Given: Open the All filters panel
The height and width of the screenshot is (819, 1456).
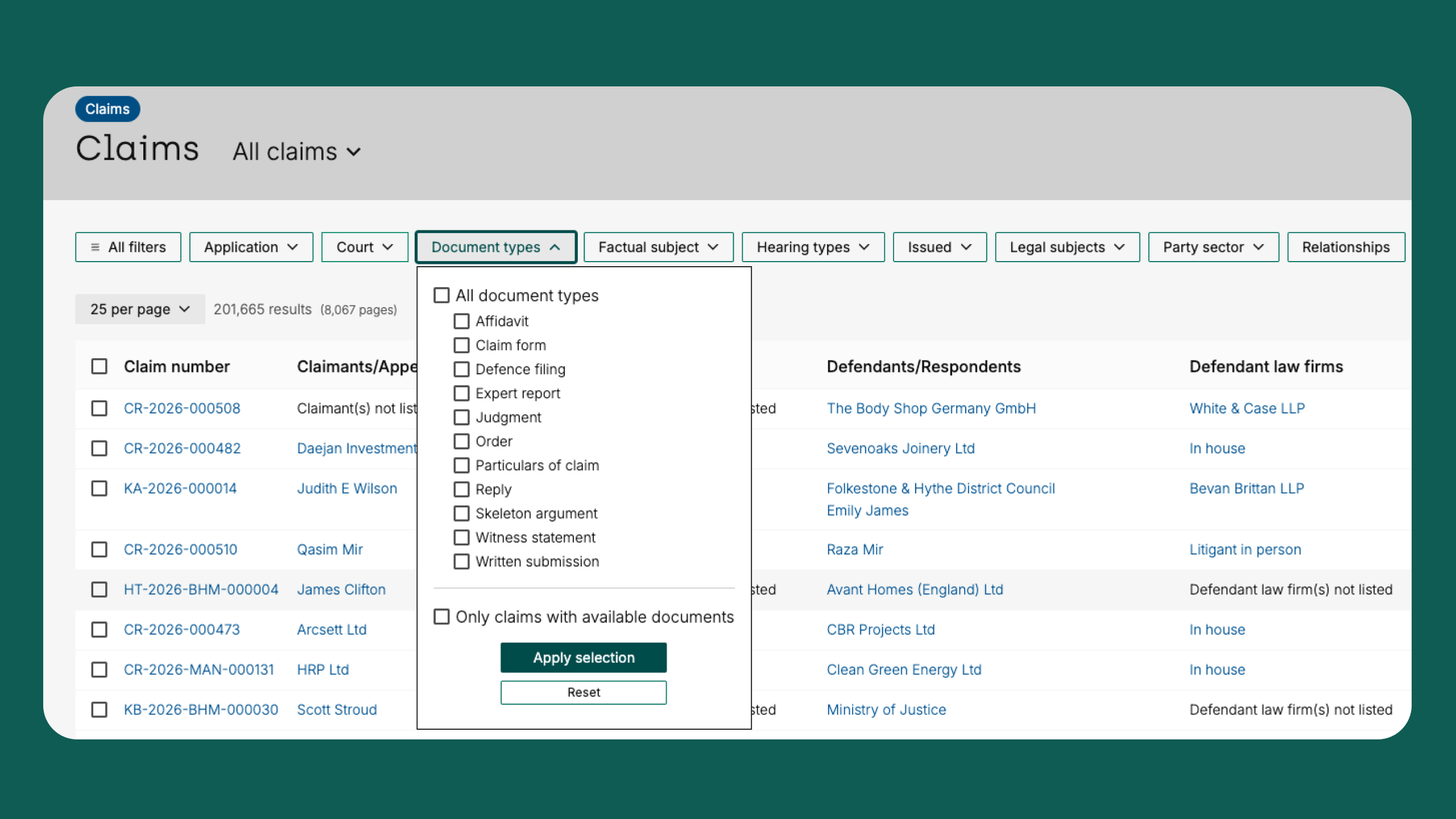Looking at the screenshot, I should tap(128, 247).
